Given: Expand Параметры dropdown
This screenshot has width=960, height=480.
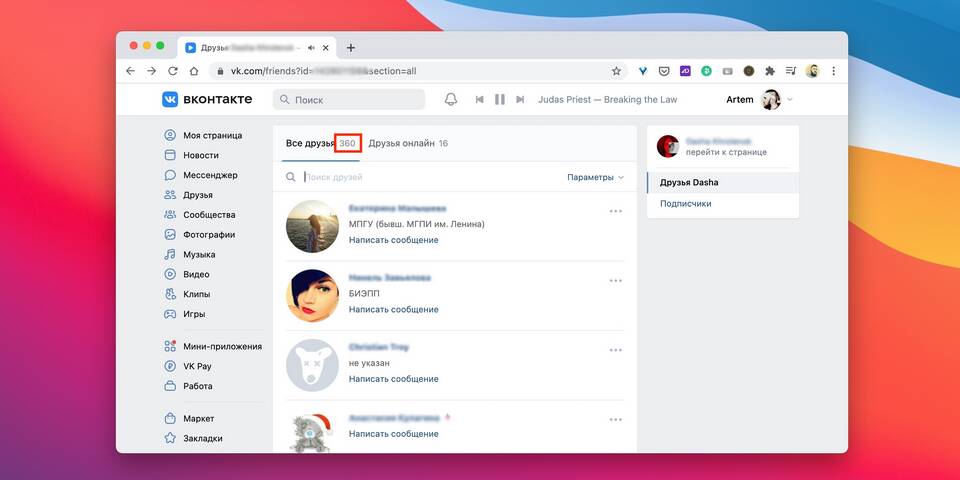Looking at the screenshot, I should click(x=595, y=177).
